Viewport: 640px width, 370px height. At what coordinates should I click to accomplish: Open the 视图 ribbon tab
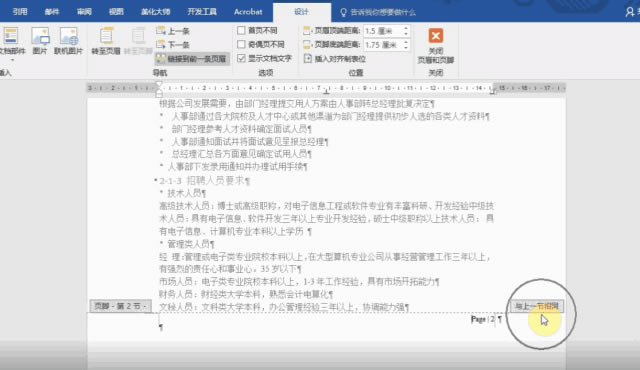pos(116,12)
